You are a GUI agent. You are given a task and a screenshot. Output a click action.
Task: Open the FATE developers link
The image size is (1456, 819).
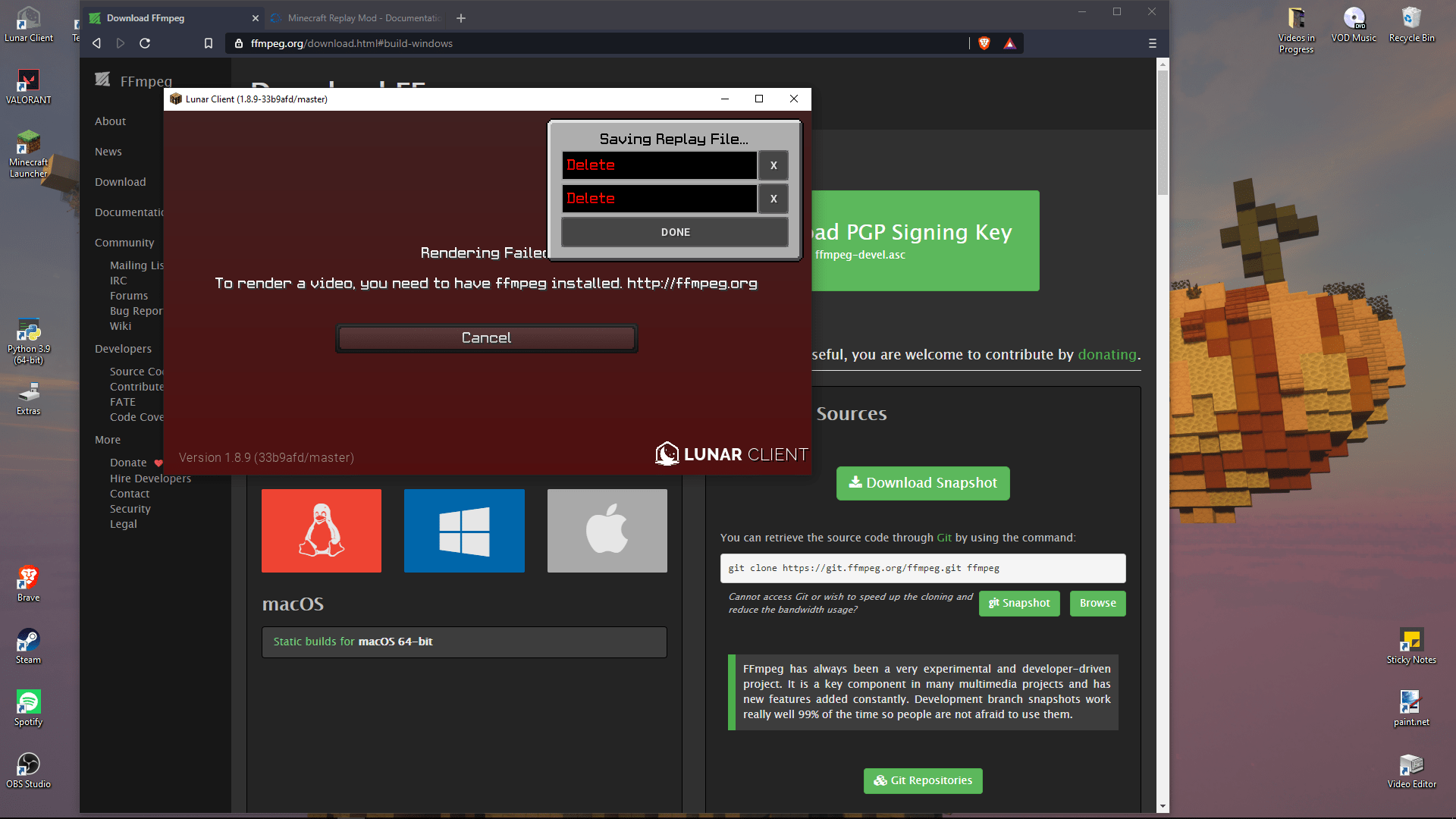(123, 402)
